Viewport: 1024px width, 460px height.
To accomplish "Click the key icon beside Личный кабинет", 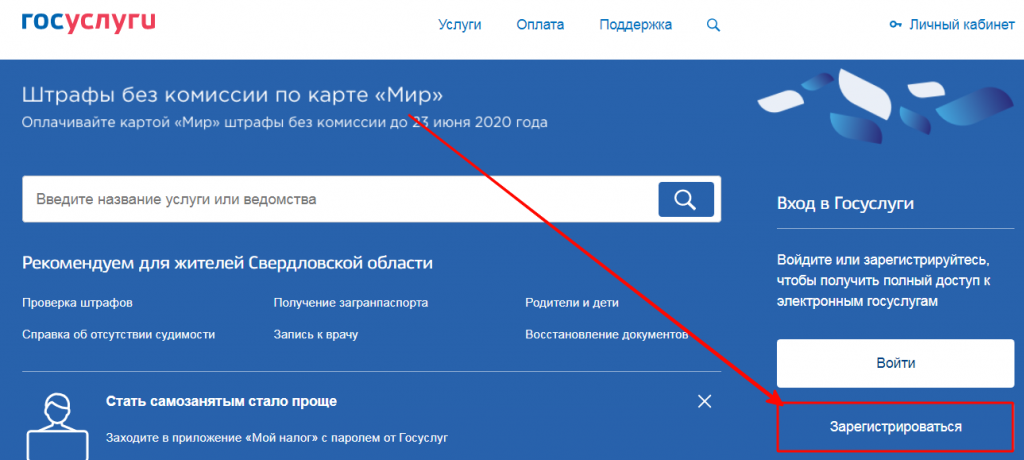I will pyautogui.click(x=895, y=25).
